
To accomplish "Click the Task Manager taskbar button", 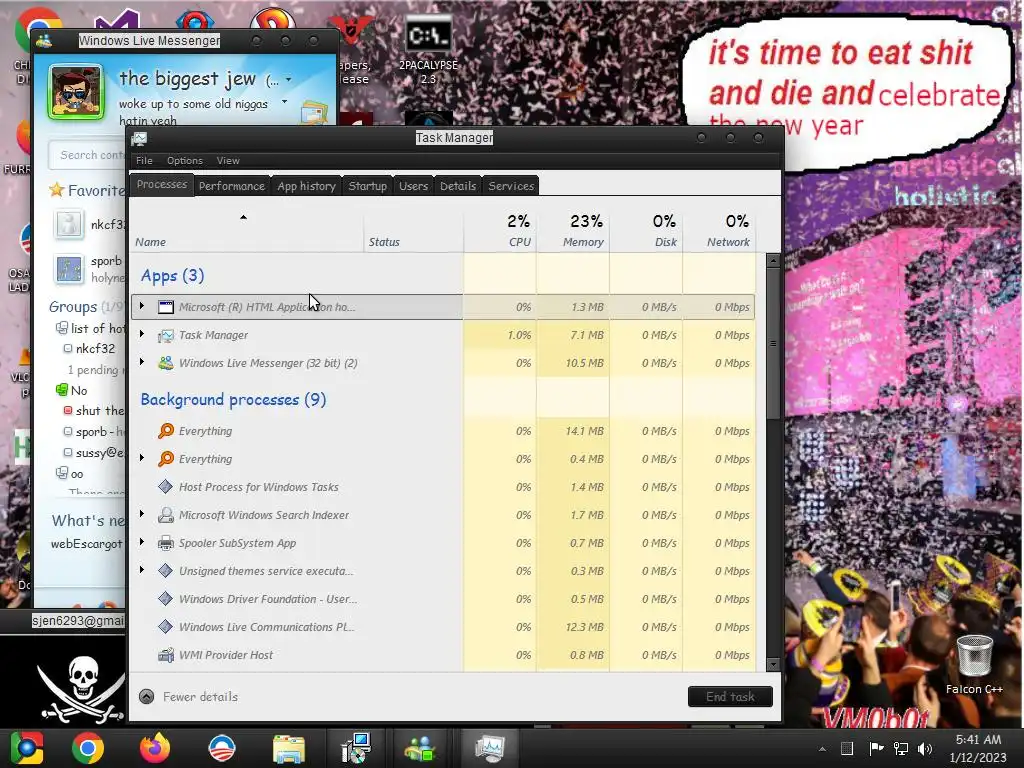I will click(489, 748).
